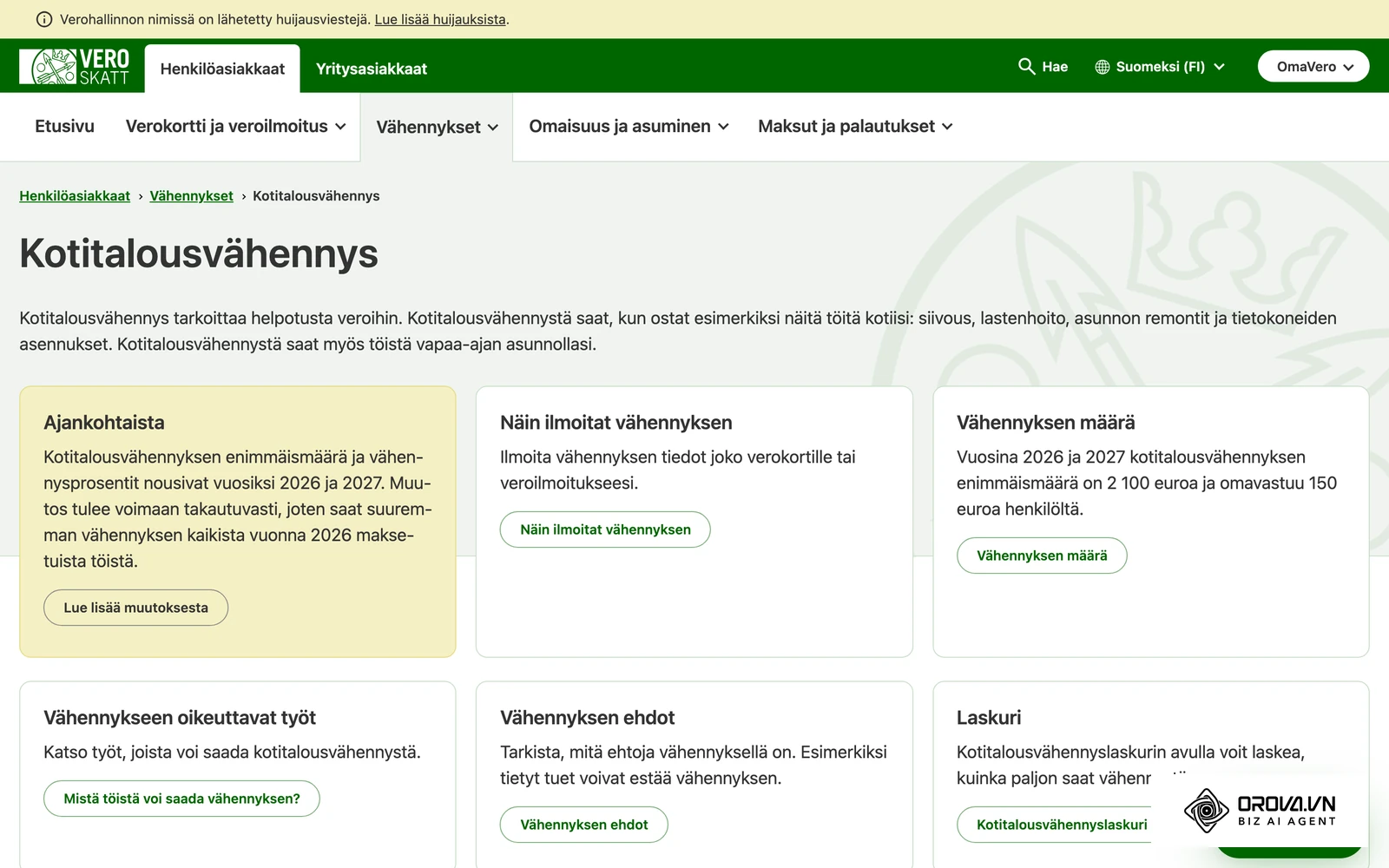Select the Henkilöasiakkaat tab

222,69
